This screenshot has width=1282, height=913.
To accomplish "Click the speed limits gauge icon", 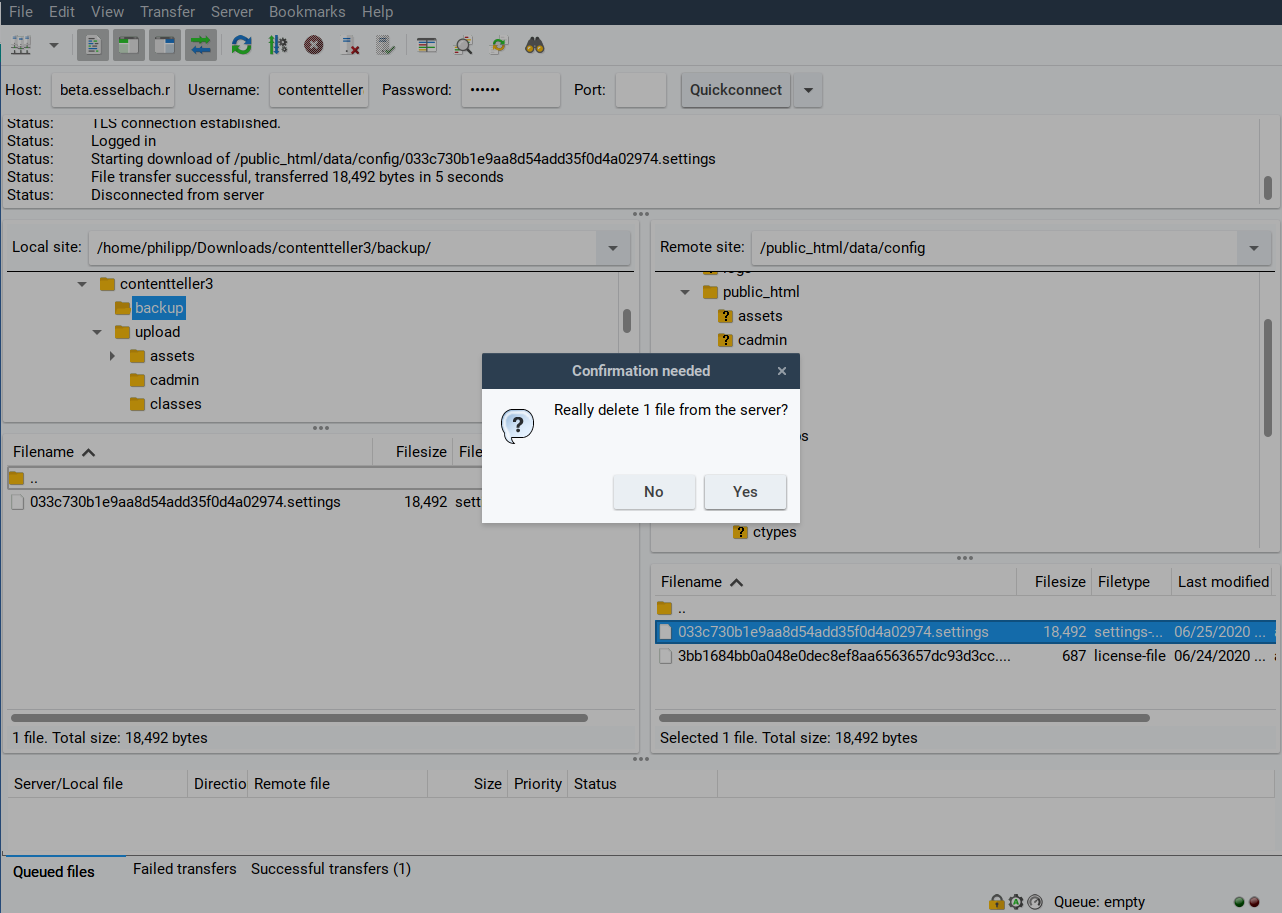I will [x=1035, y=902].
